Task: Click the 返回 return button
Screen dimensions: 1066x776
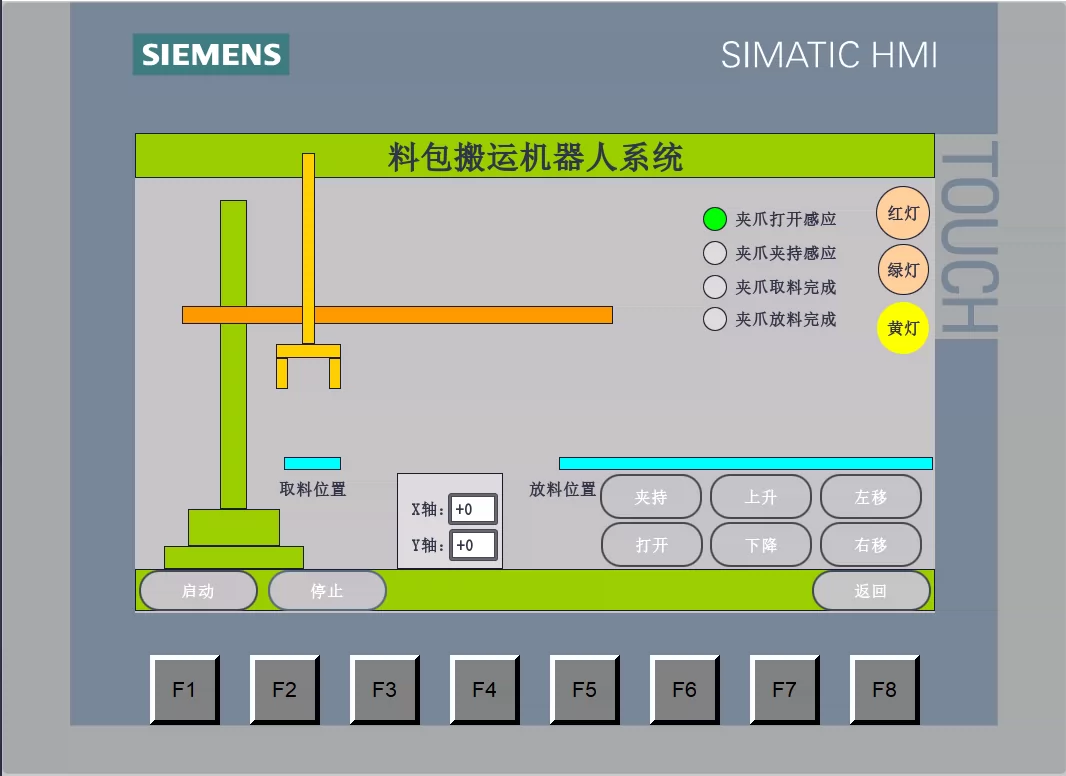Action: (x=871, y=590)
